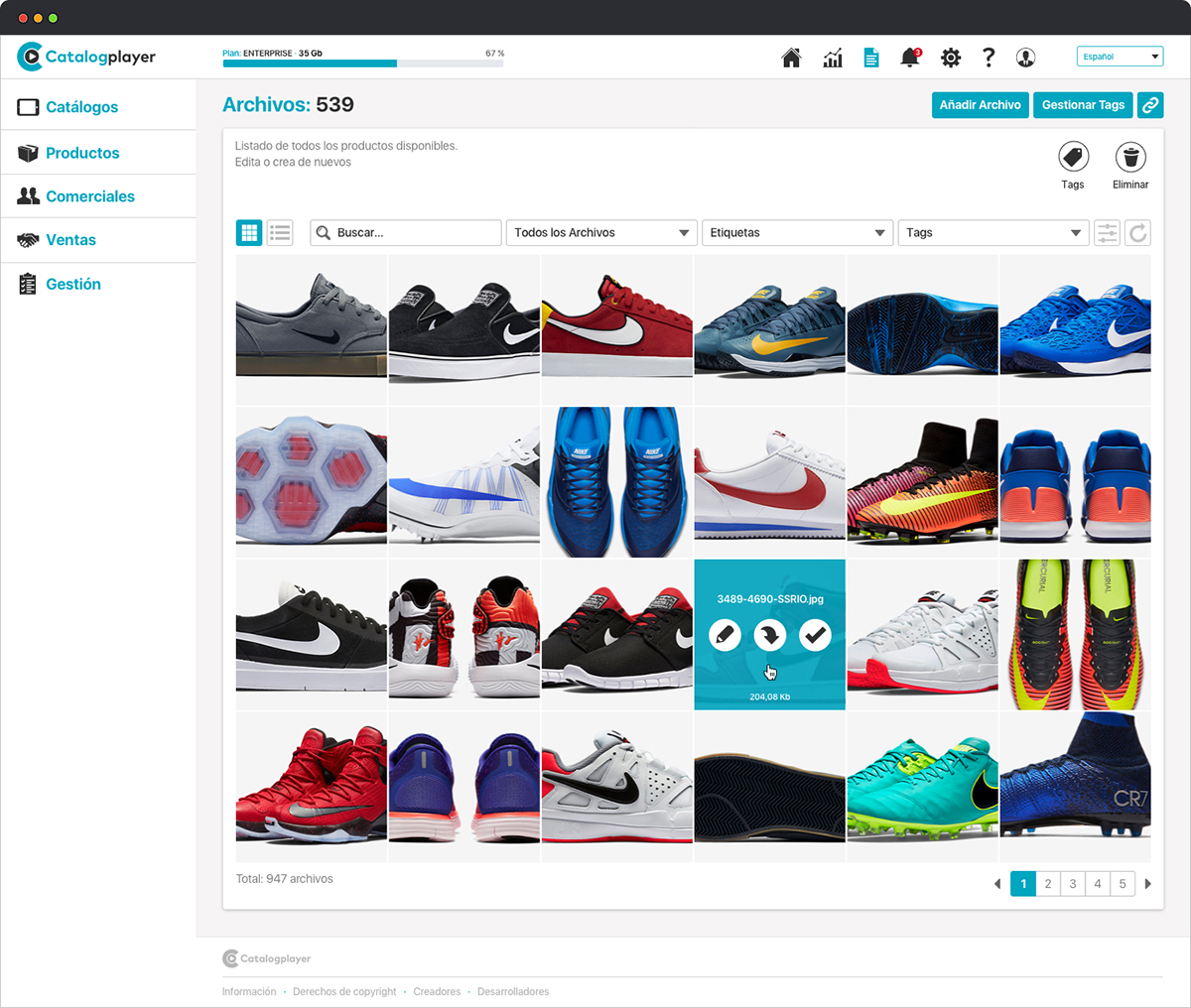This screenshot has width=1191, height=1008.
Task: Select the hexagon red sole thumbnail
Action: coord(312,482)
